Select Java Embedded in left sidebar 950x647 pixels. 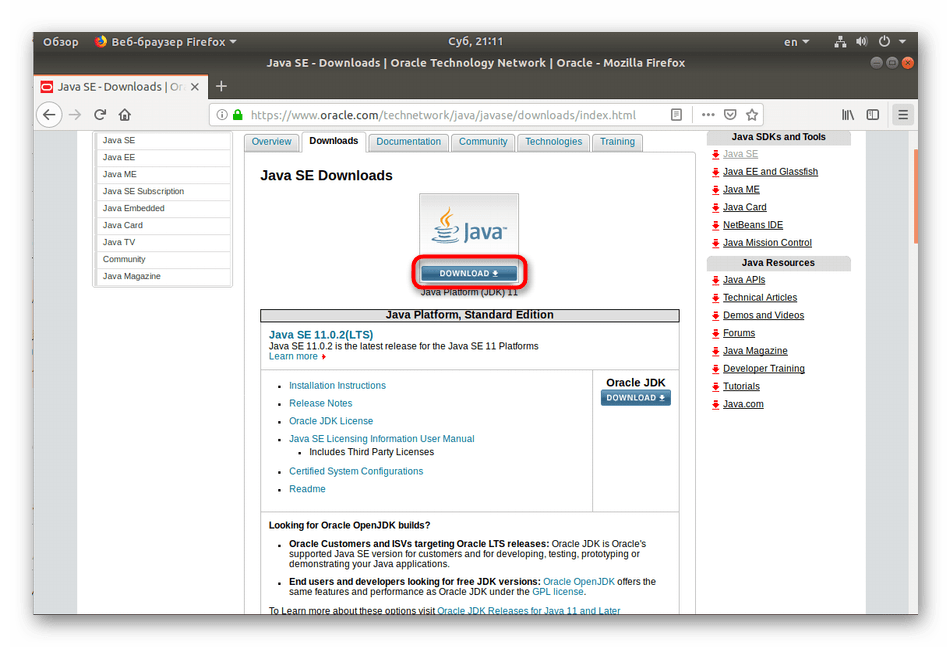pyautogui.click(x=134, y=208)
